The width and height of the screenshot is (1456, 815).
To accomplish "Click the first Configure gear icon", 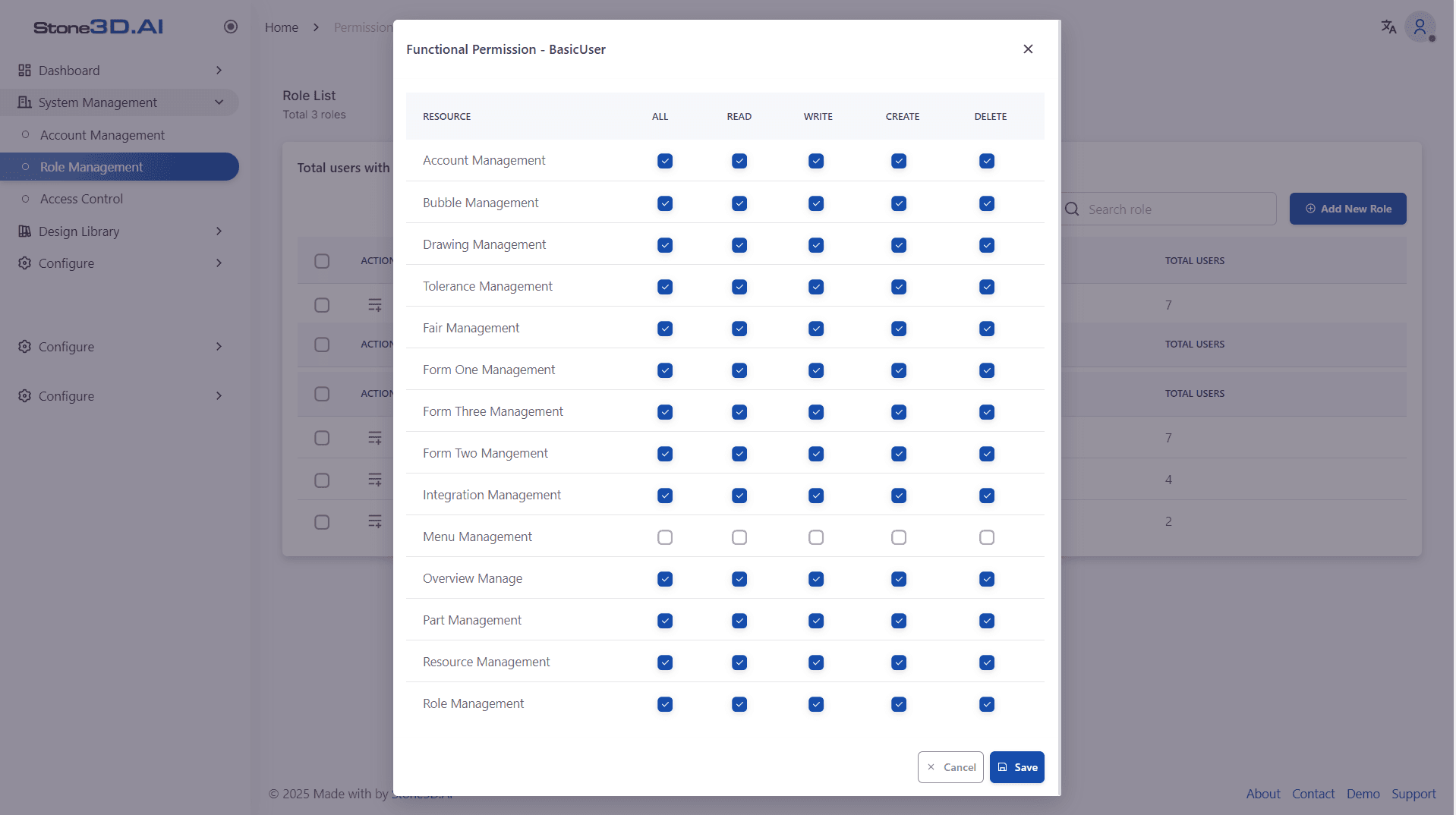I will click(24, 263).
